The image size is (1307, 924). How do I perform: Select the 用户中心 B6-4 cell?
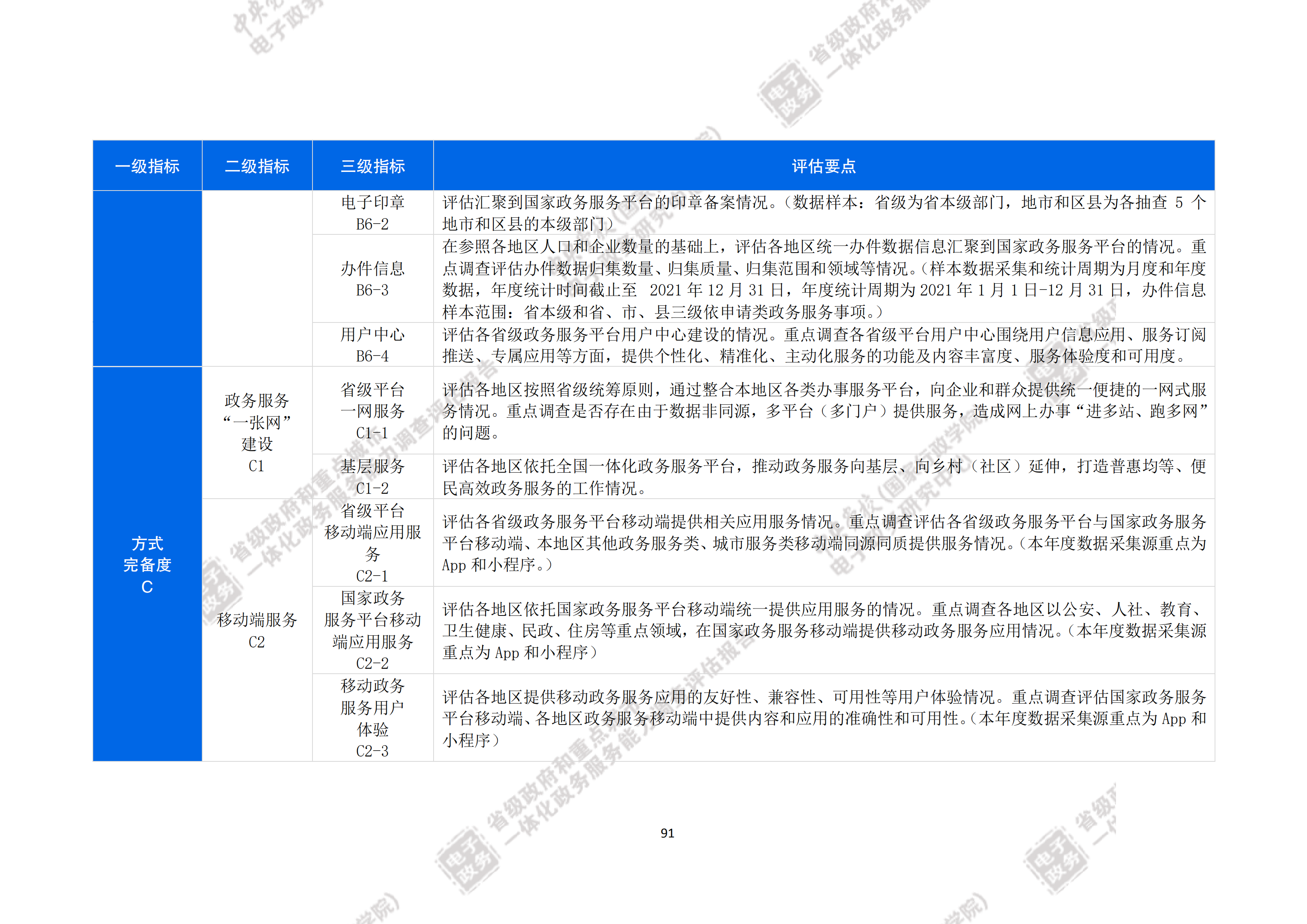372,345
